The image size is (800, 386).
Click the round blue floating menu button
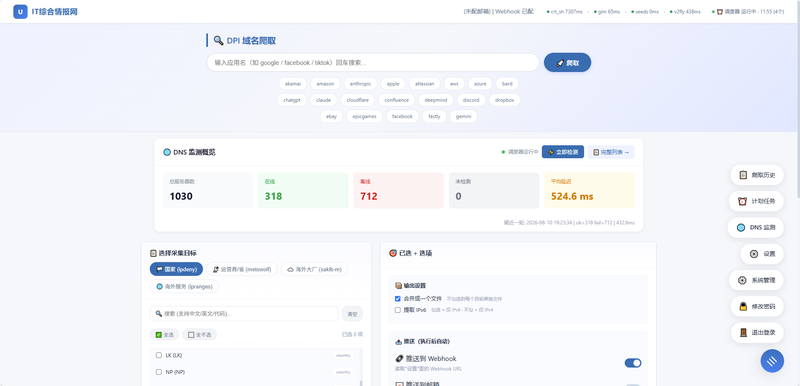point(772,361)
